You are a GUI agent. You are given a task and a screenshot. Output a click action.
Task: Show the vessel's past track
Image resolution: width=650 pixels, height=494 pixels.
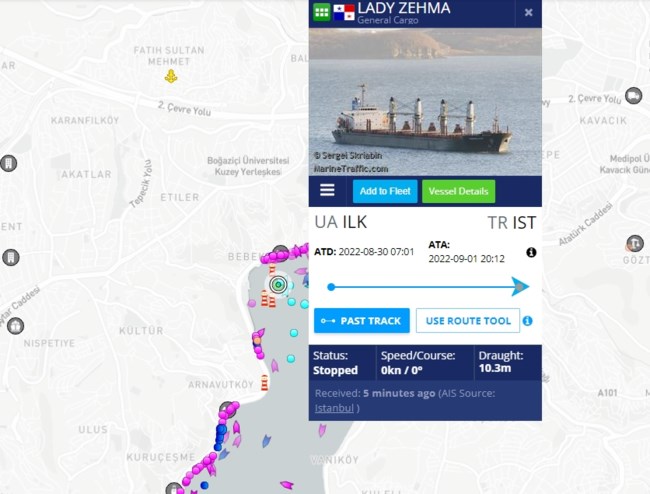[x=362, y=320]
